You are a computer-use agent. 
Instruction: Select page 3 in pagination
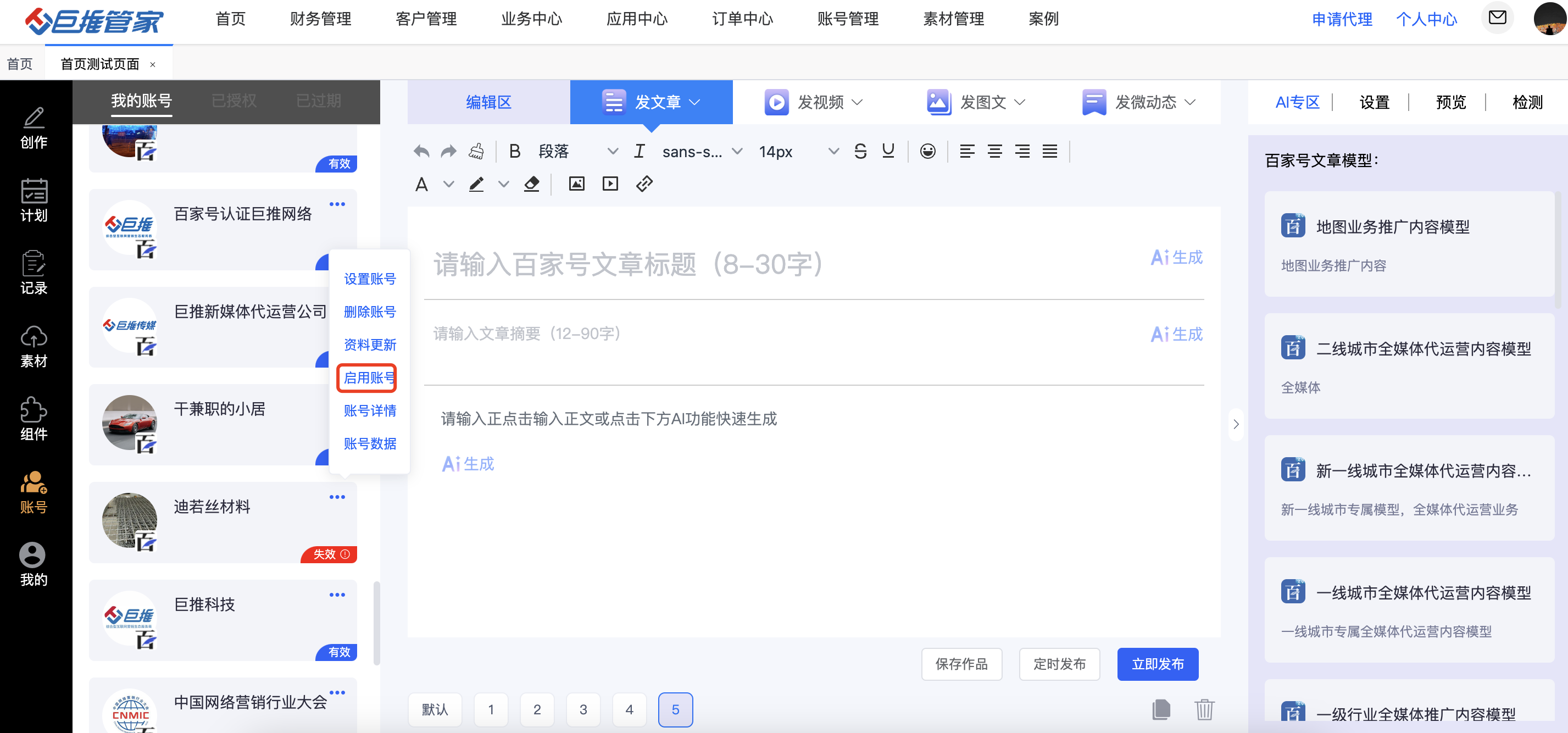(x=583, y=709)
